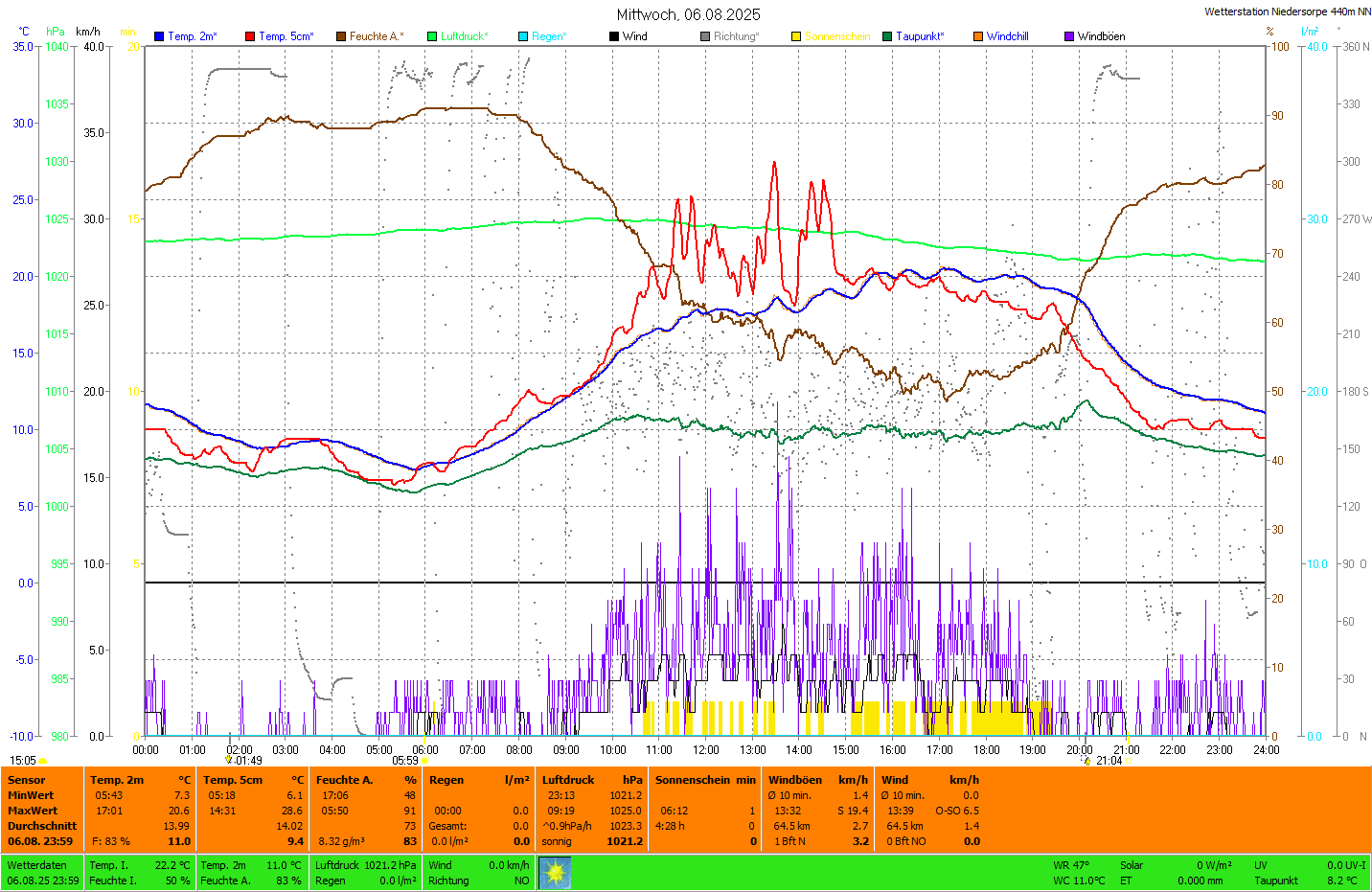The height and width of the screenshot is (892, 1372).
Task: Click the black Wind legend square
Action: tap(614, 36)
